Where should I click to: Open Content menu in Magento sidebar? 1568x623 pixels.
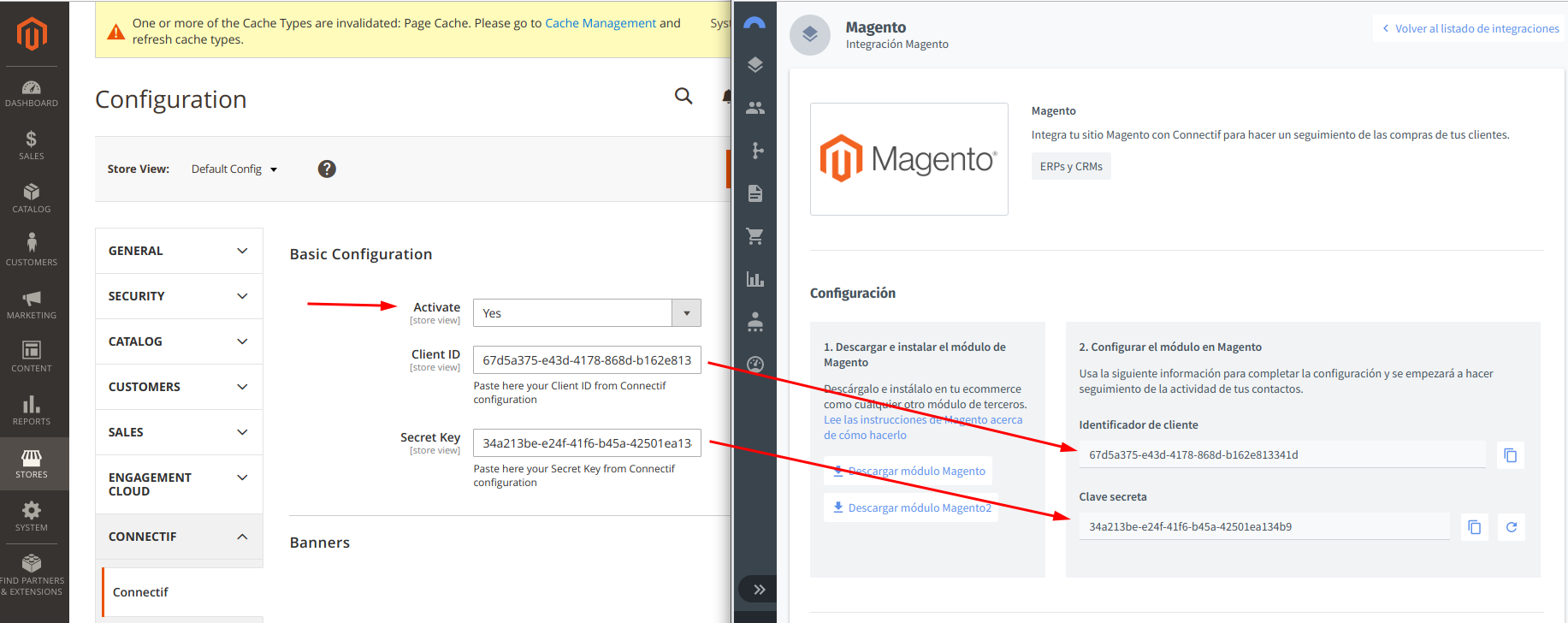coord(32,357)
